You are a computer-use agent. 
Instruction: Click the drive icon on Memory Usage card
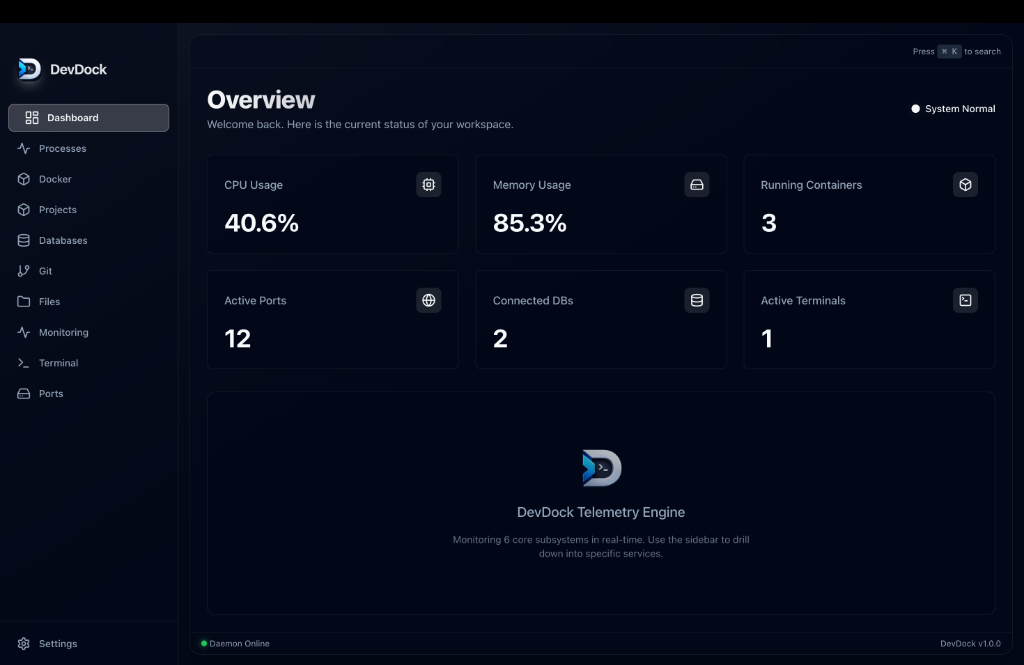[697, 185]
